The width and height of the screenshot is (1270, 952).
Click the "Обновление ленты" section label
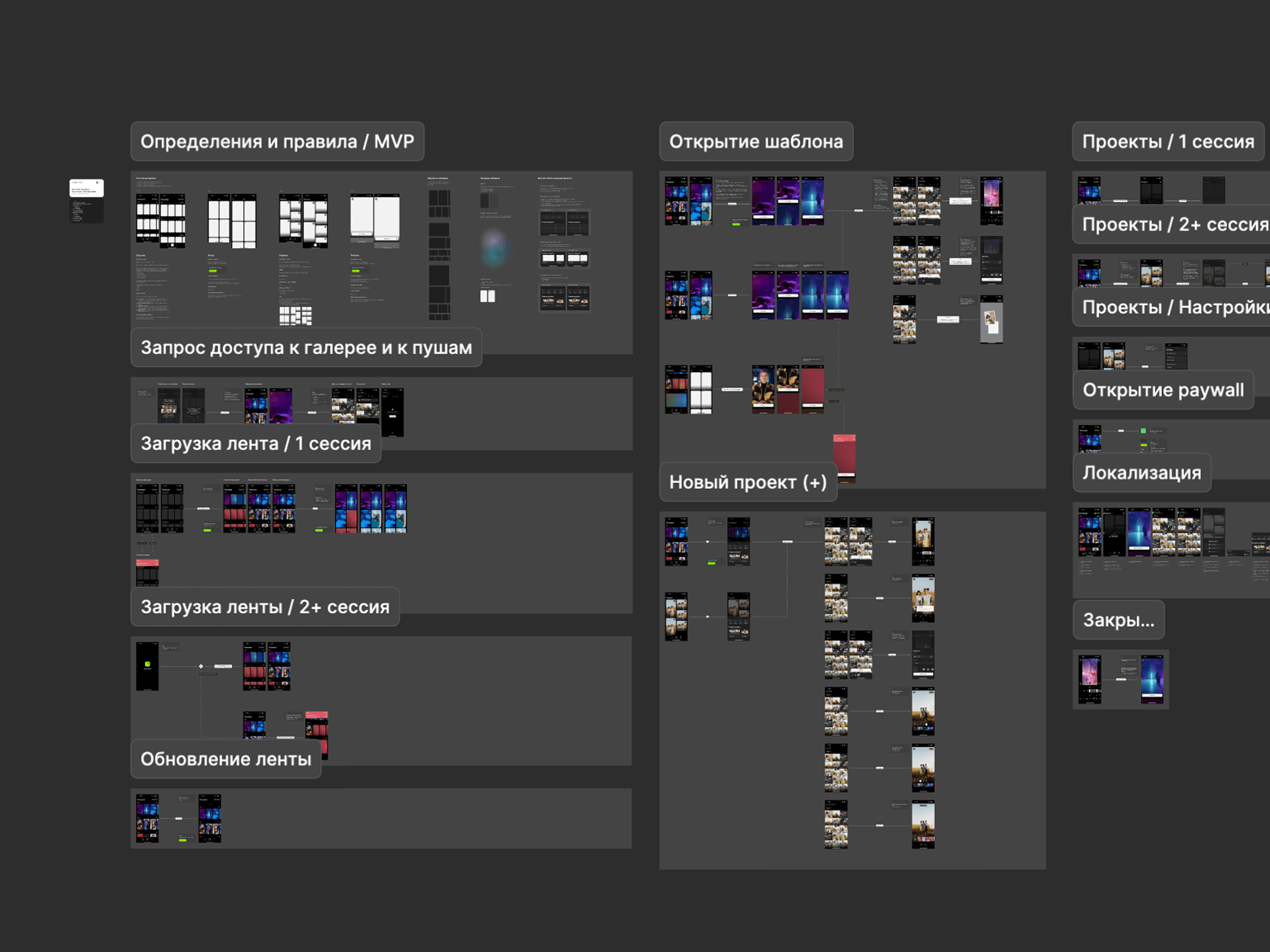tap(226, 759)
